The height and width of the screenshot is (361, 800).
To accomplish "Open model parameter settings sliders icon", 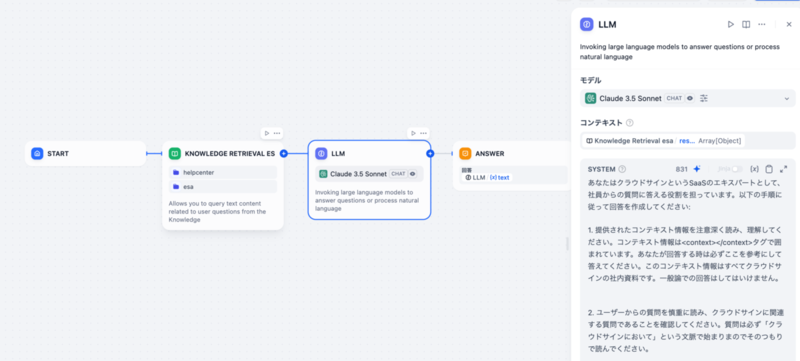I will (x=704, y=98).
